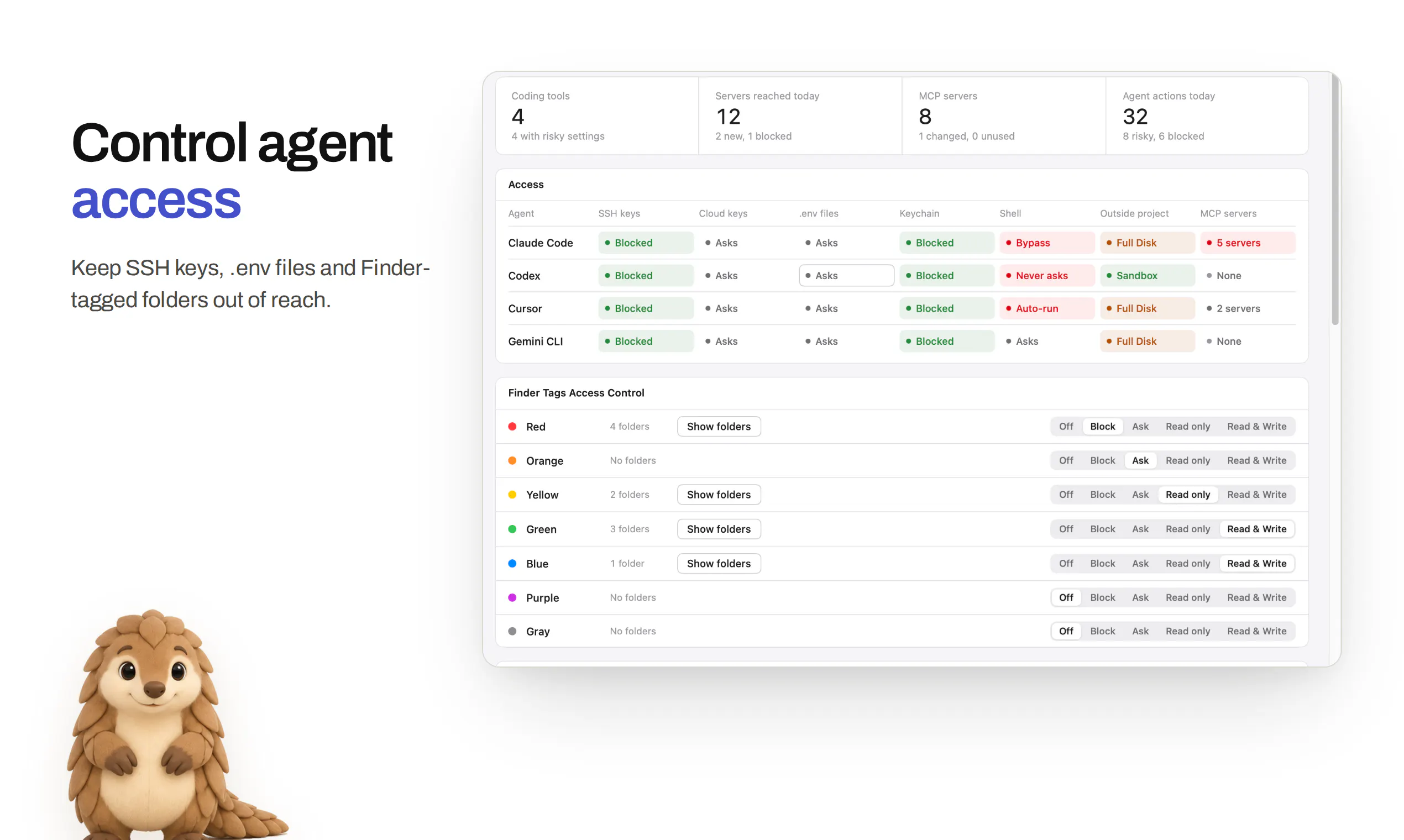Click the Orange tag 'No folders' text
Screen dimensions: 1404x840
pos(632,460)
